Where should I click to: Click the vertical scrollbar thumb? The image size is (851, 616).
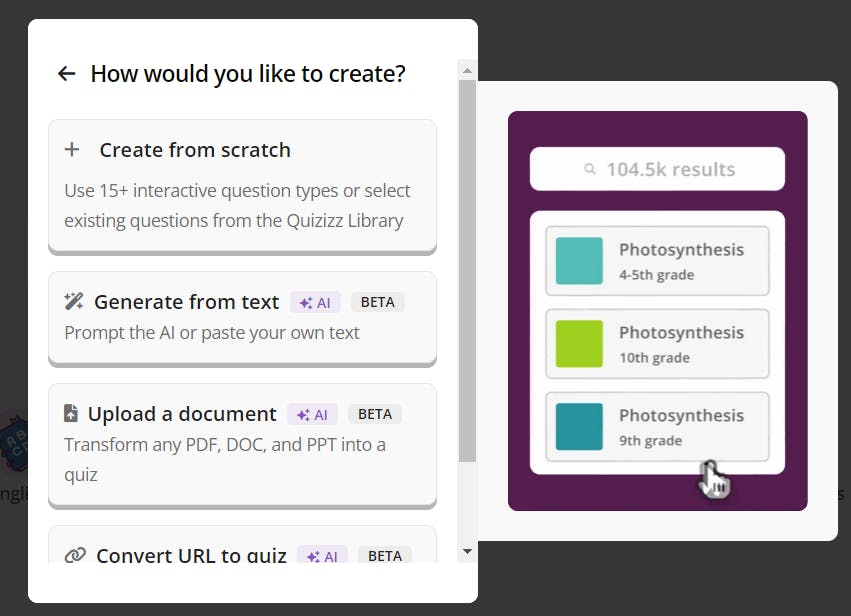point(467,271)
